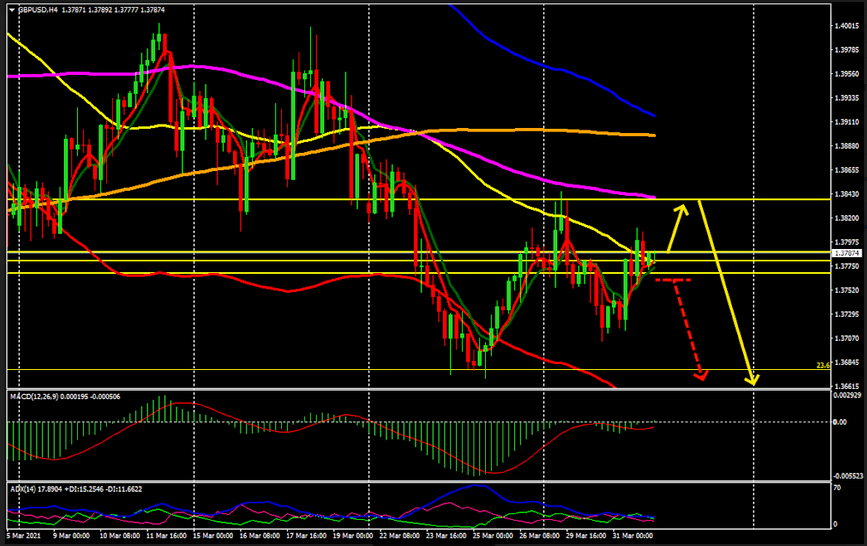This screenshot has height=546, width=867.
Task: Click the GBPUSD,H4 chart title text
Action: click(x=38, y=10)
